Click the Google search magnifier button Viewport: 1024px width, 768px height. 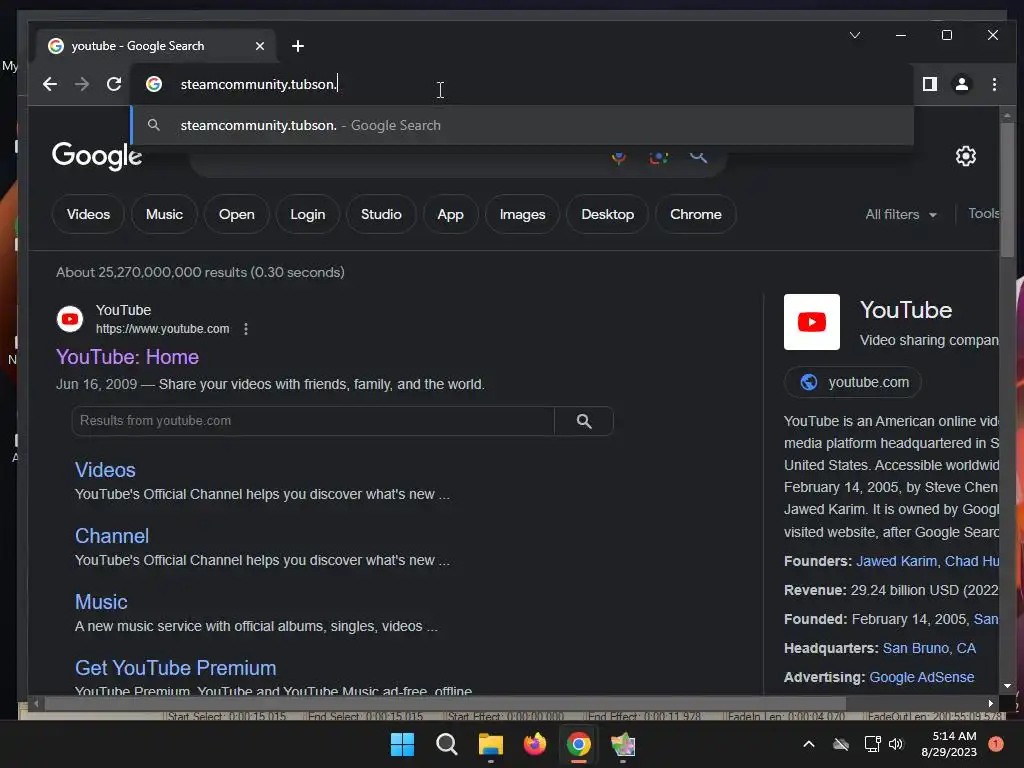click(699, 157)
